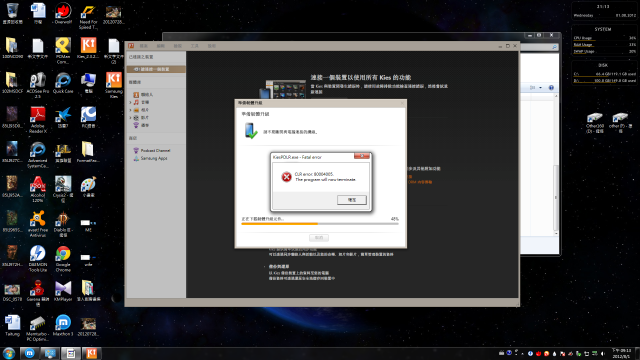Expand the Music tree node in Kies

click(x=130, y=102)
